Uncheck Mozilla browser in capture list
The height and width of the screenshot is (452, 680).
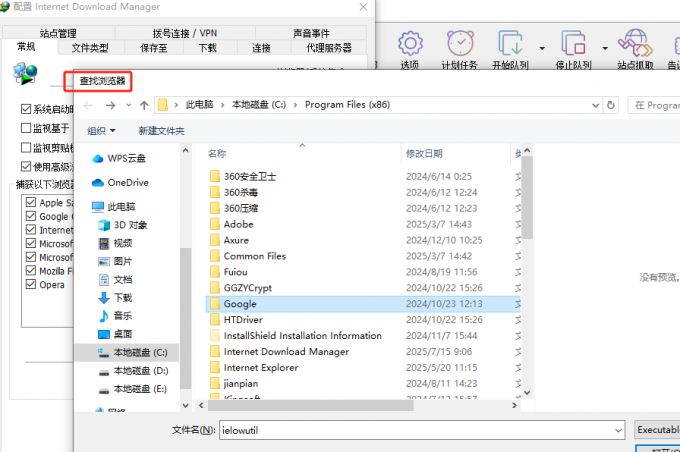31,271
